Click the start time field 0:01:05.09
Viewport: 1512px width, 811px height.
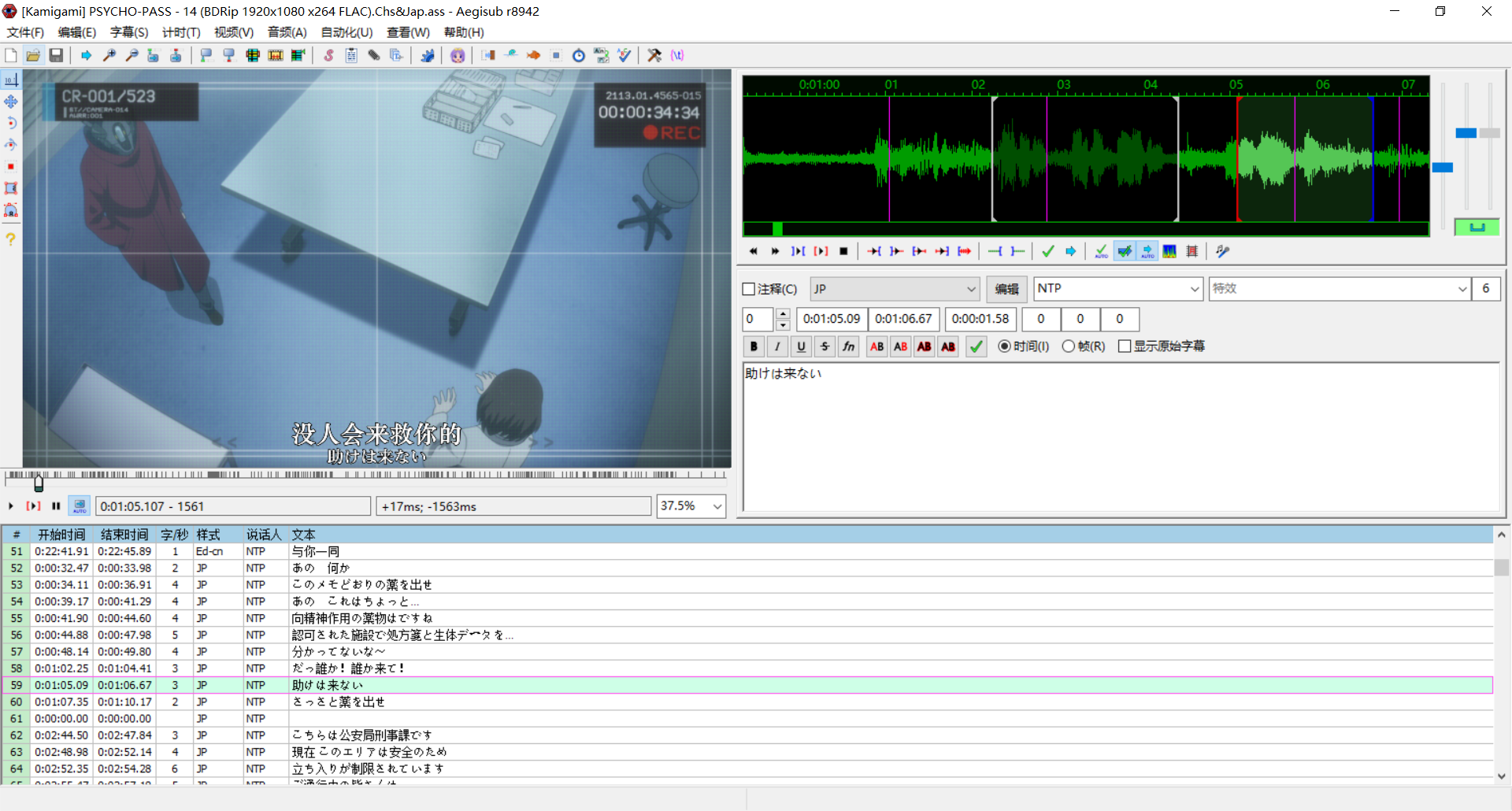[832, 319]
